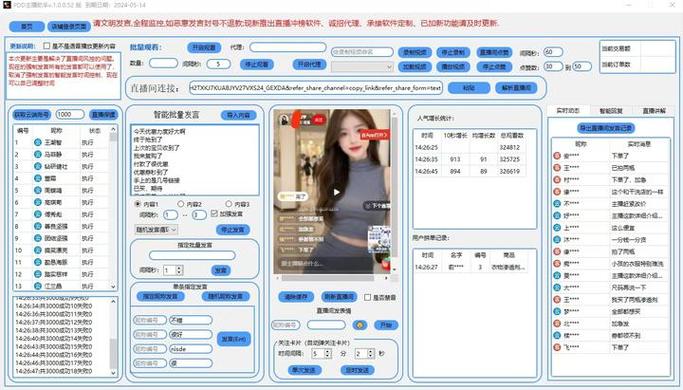Switch to the 智能回复 tab
Viewport: 683px width, 390px height.
coord(611,111)
